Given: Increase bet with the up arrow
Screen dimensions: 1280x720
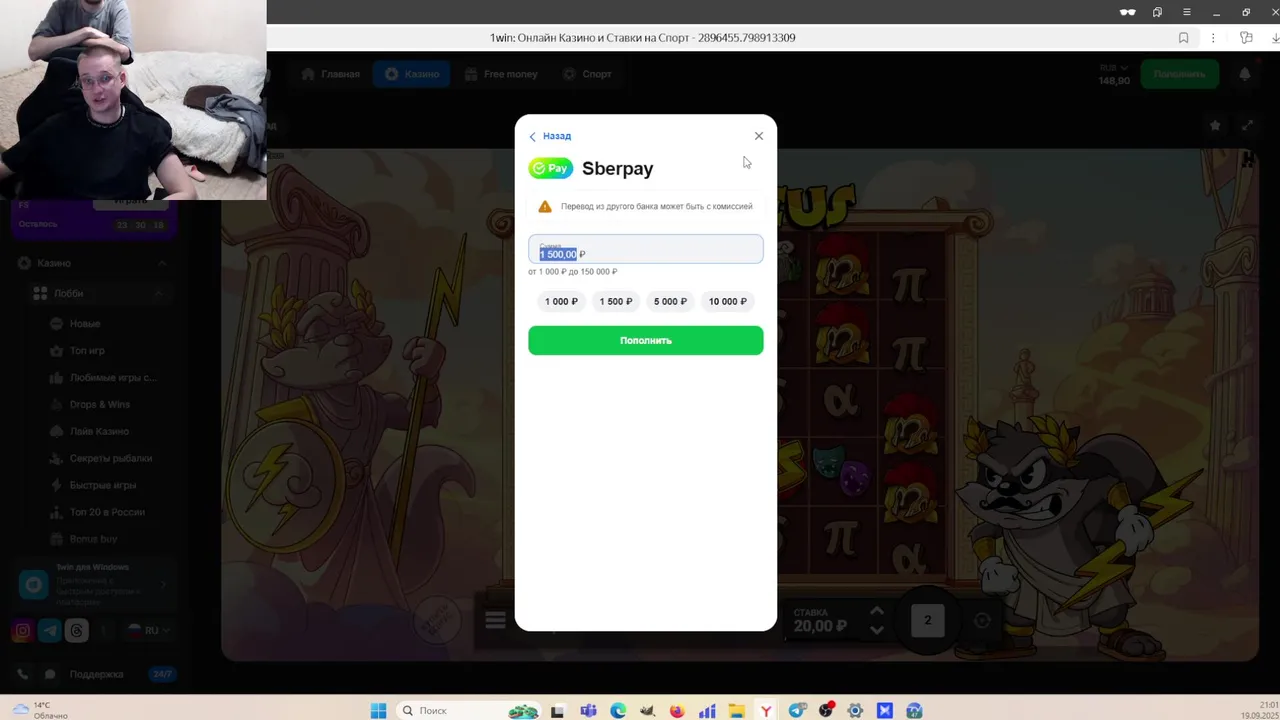Looking at the screenshot, I should [877, 612].
